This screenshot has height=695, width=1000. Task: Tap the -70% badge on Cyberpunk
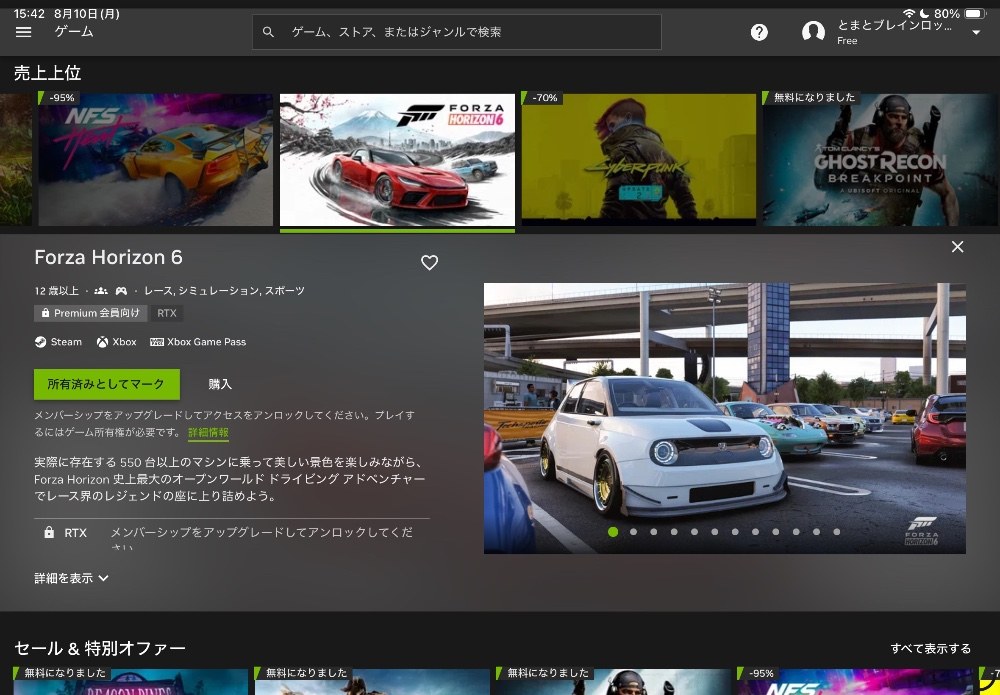(x=542, y=98)
